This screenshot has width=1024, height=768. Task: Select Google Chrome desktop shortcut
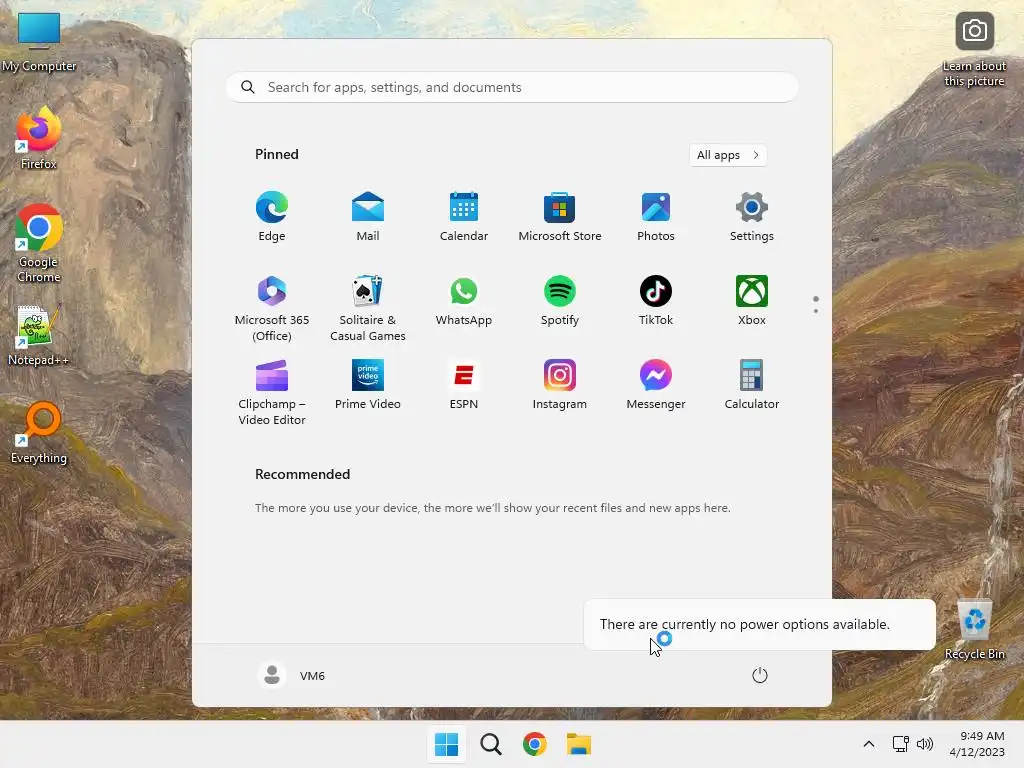pyautogui.click(x=39, y=243)
